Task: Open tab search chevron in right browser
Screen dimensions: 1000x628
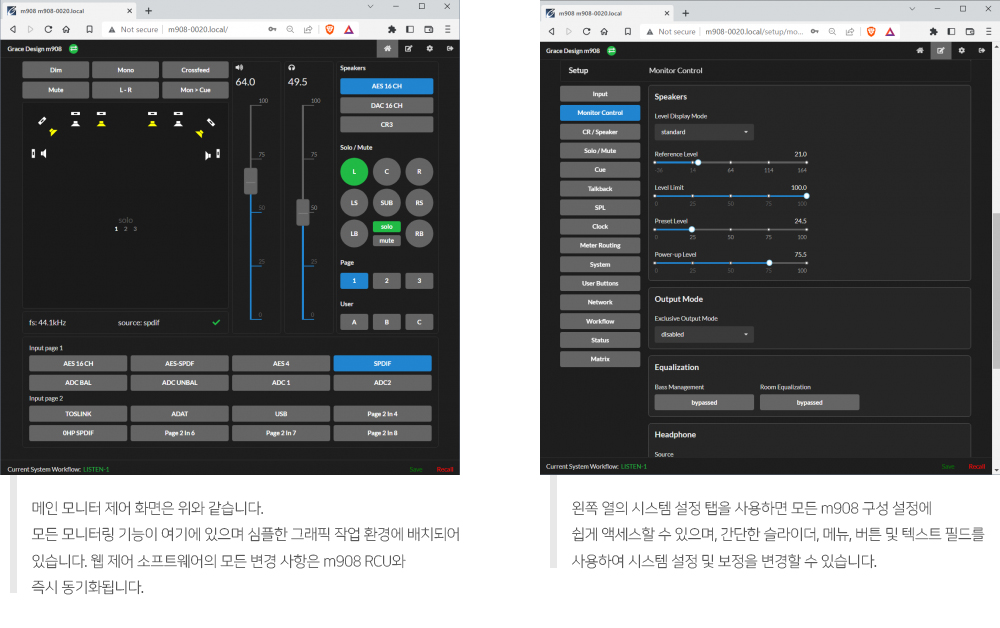Action: pyautogui.click(x=912, y=8)
